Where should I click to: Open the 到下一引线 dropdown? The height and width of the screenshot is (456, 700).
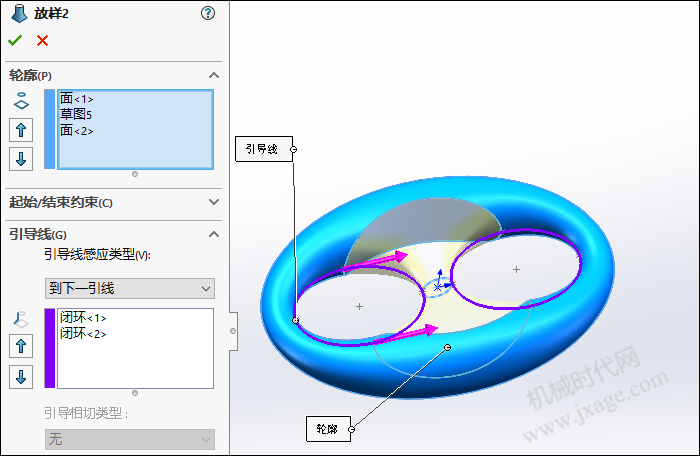tap(129, 289)
